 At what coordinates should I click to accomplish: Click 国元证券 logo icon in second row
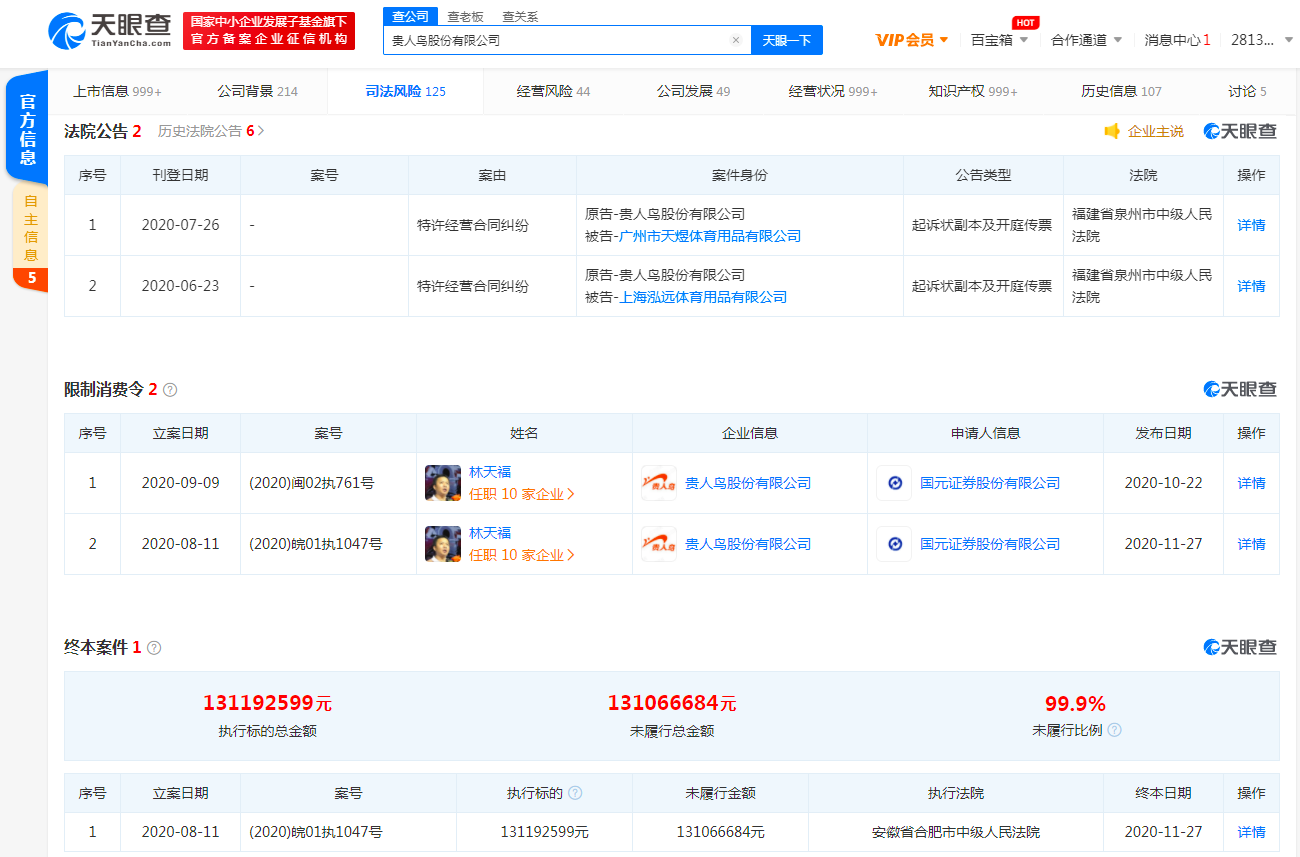pos(894,544)
